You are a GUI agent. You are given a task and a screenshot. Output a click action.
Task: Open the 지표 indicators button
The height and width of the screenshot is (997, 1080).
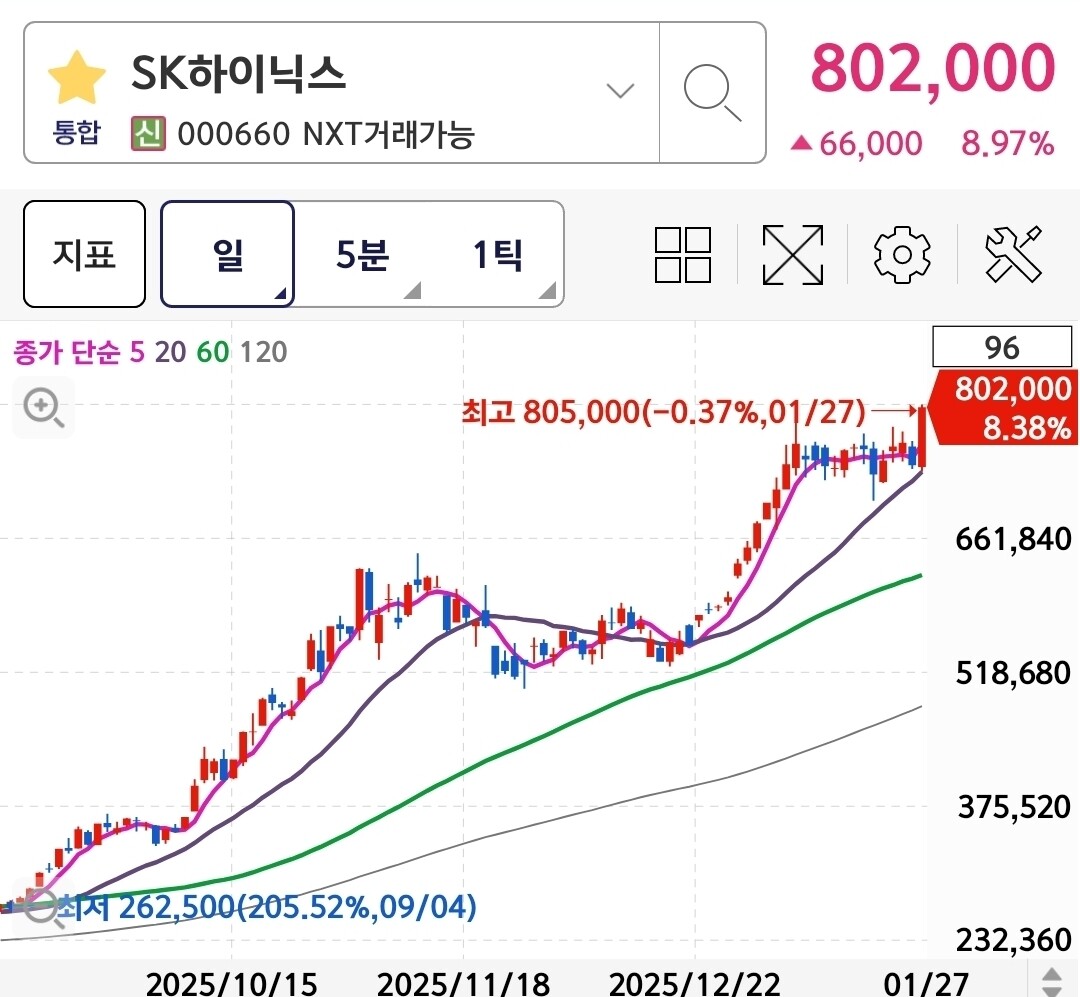point(84,254)
